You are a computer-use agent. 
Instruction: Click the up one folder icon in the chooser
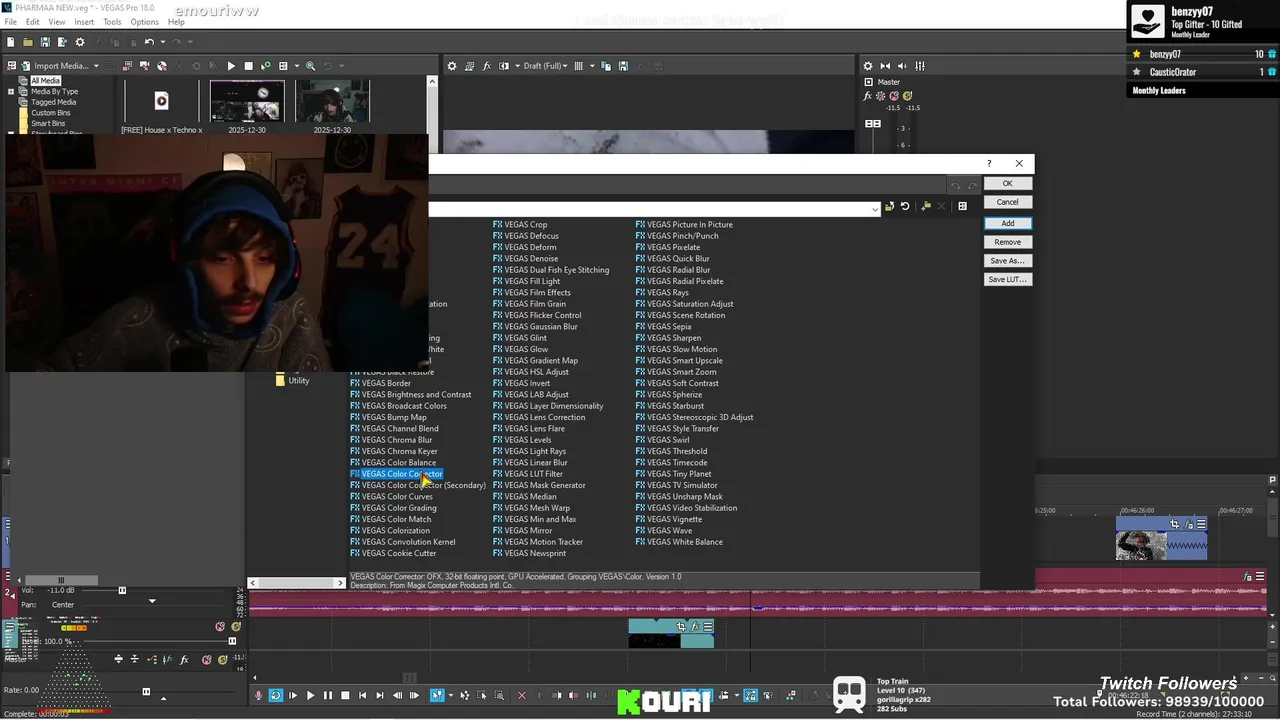coord(889,207)
